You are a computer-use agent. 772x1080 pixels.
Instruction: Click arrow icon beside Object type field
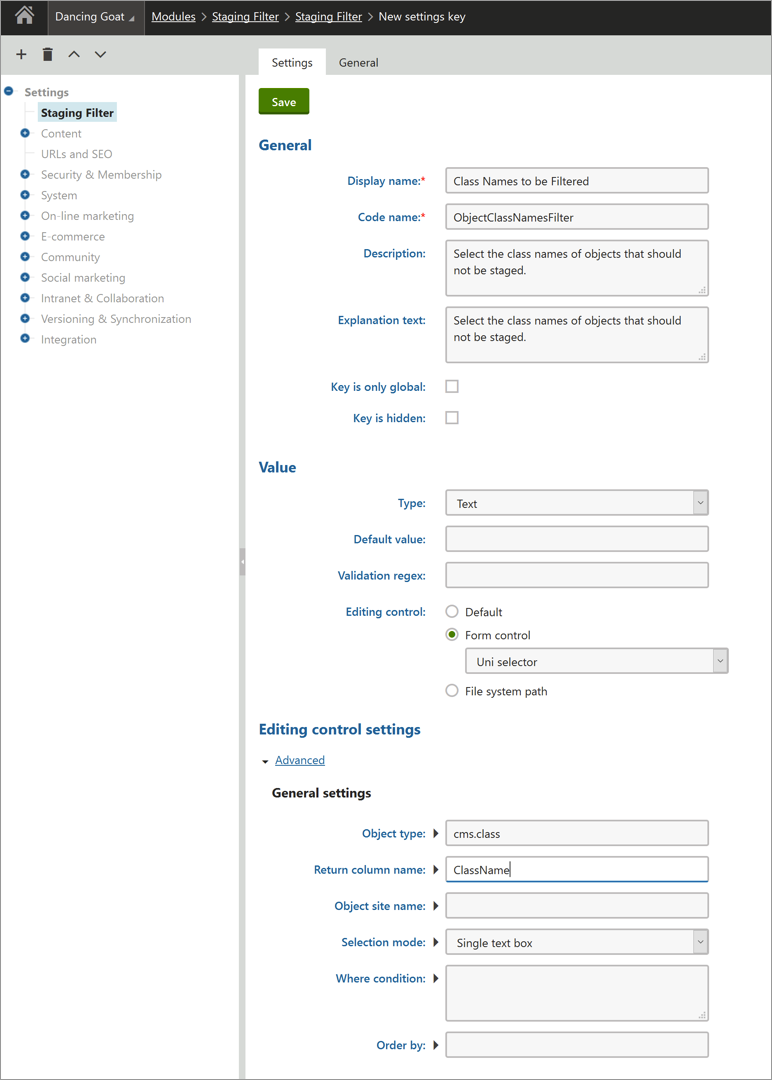coord(436,833)
